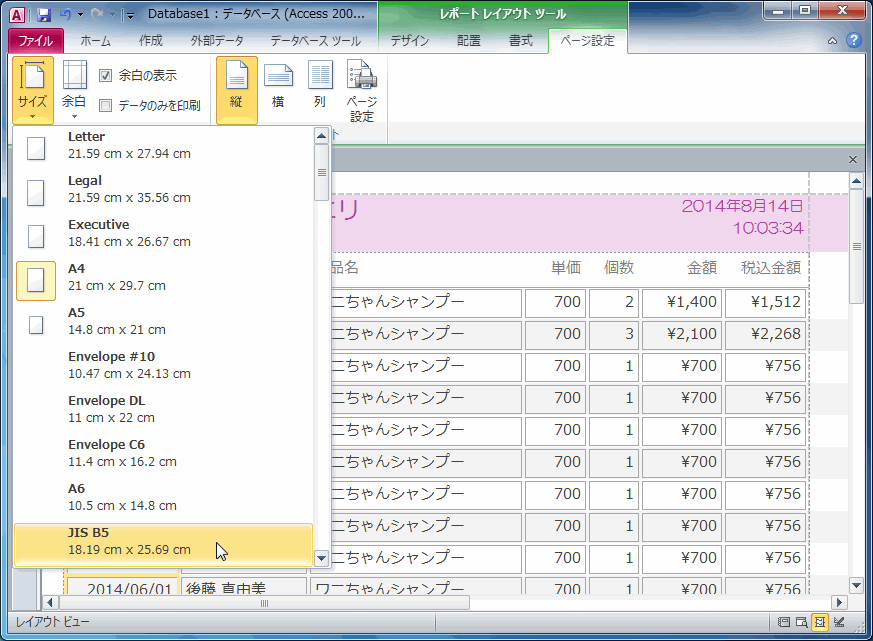Switch to the 作成 tab

click(150, 41)
